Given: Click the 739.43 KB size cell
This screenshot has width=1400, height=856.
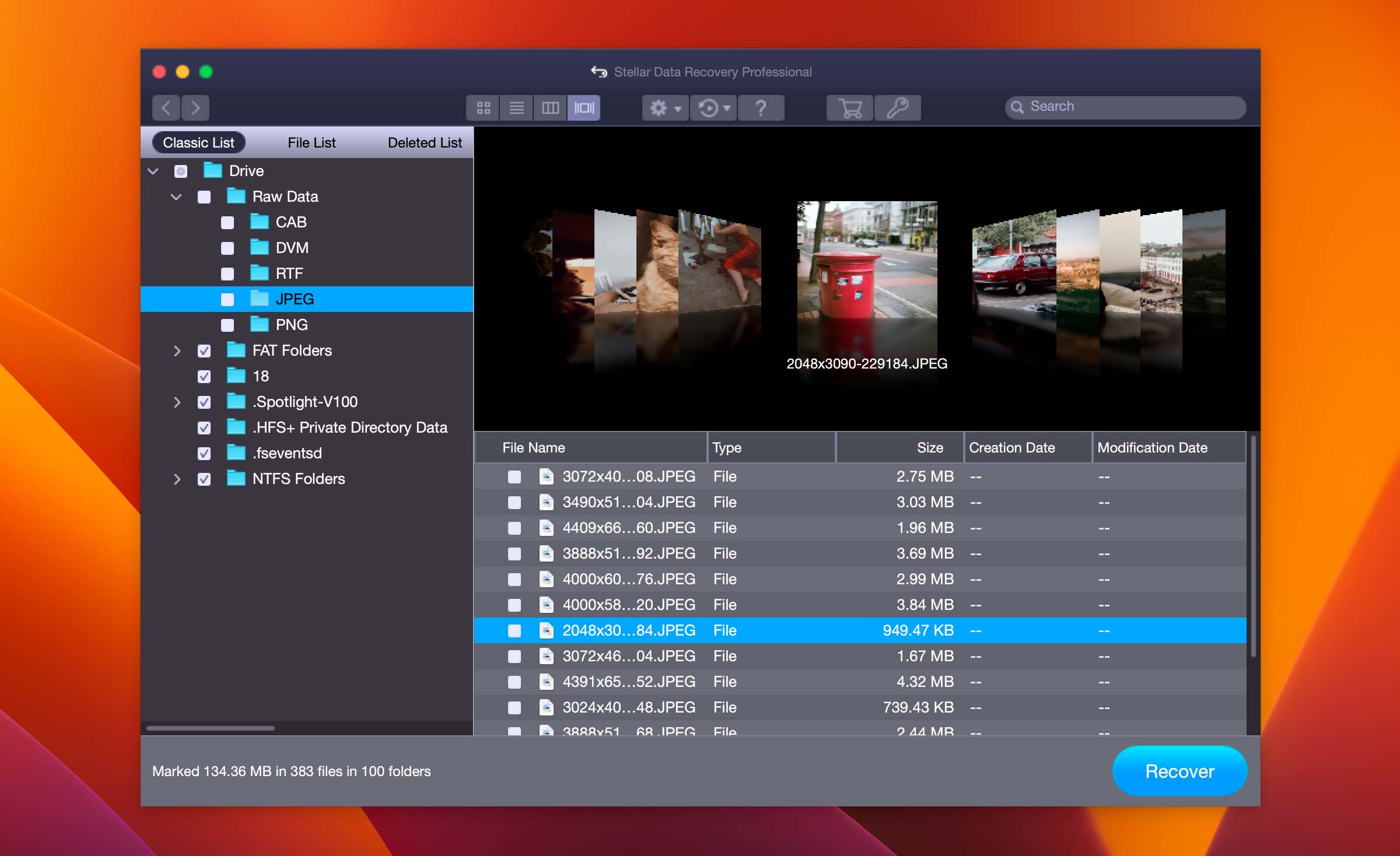Looking at the screenshot, I should [x=918, y=707].
